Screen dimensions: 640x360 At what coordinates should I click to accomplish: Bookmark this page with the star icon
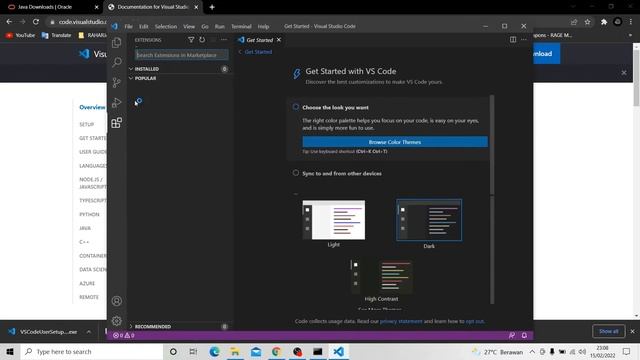[x=587, y=22]
